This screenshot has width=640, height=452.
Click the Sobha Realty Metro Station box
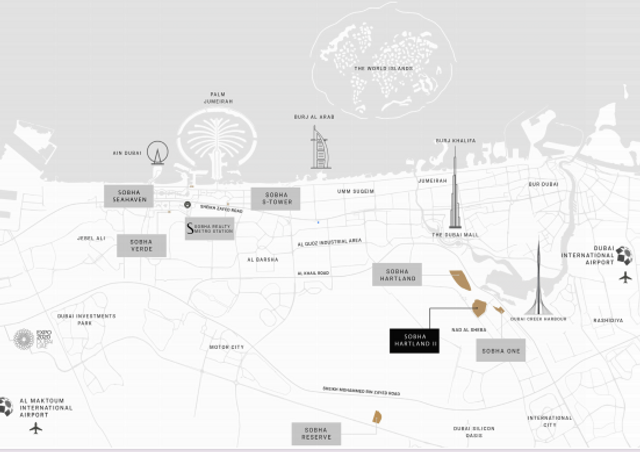[210, 228]
